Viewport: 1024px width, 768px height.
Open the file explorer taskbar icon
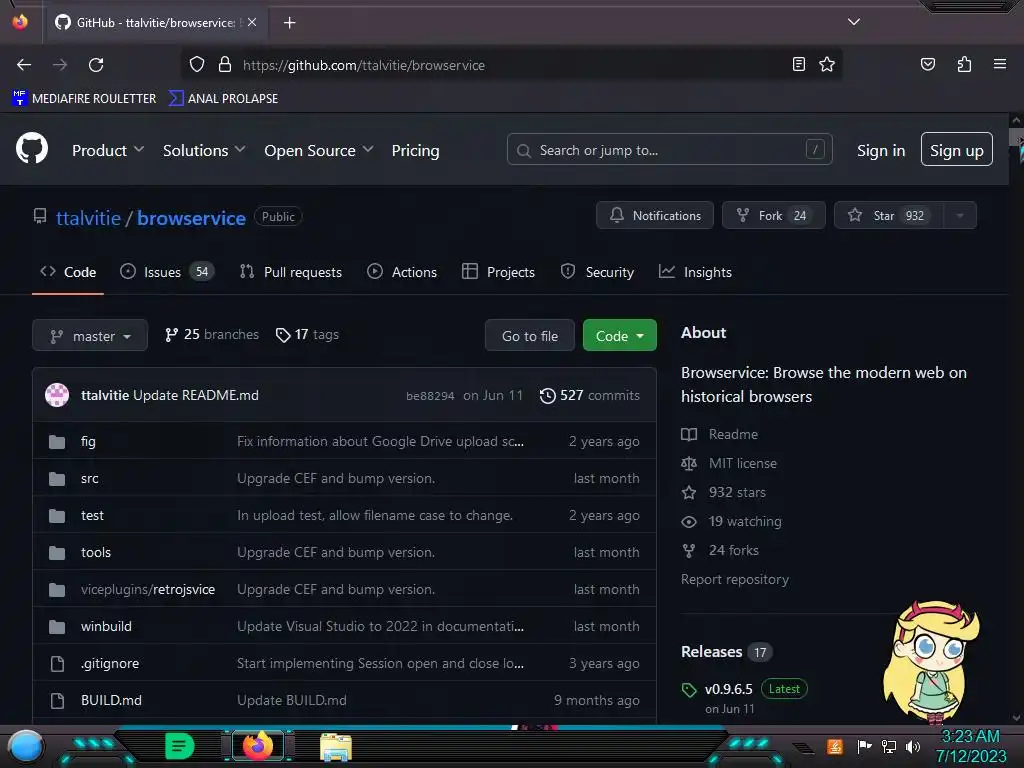tap(336, 747)
